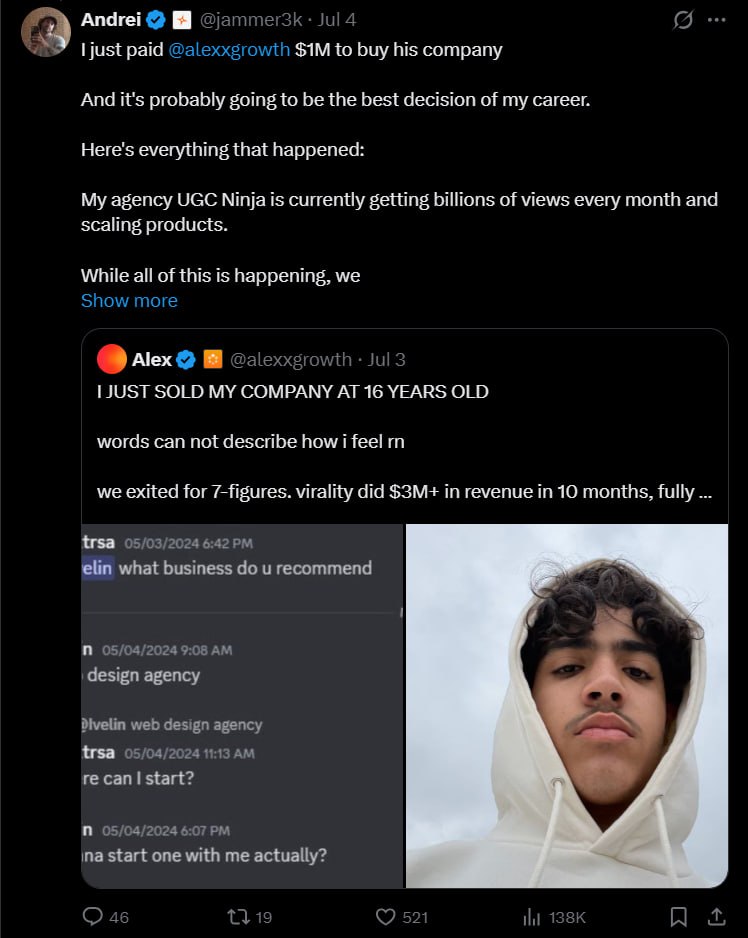Viewport: 748px width, 938px height.
Task: Click Alex's verified checkmark badge
Action: (x=186, y=360)
